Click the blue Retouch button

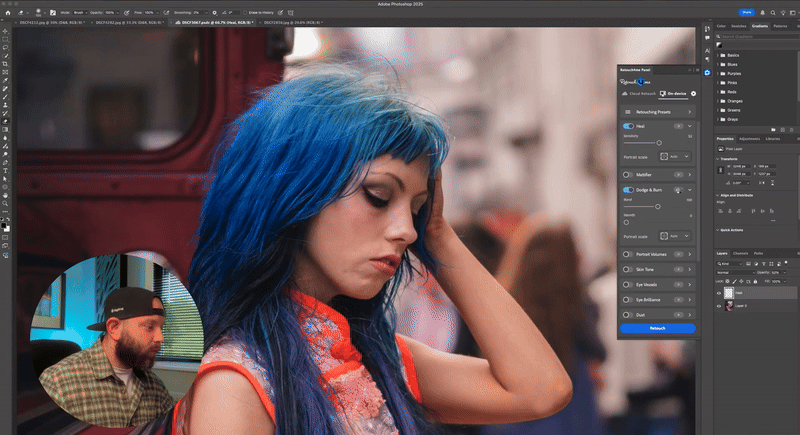pos(658,328)
